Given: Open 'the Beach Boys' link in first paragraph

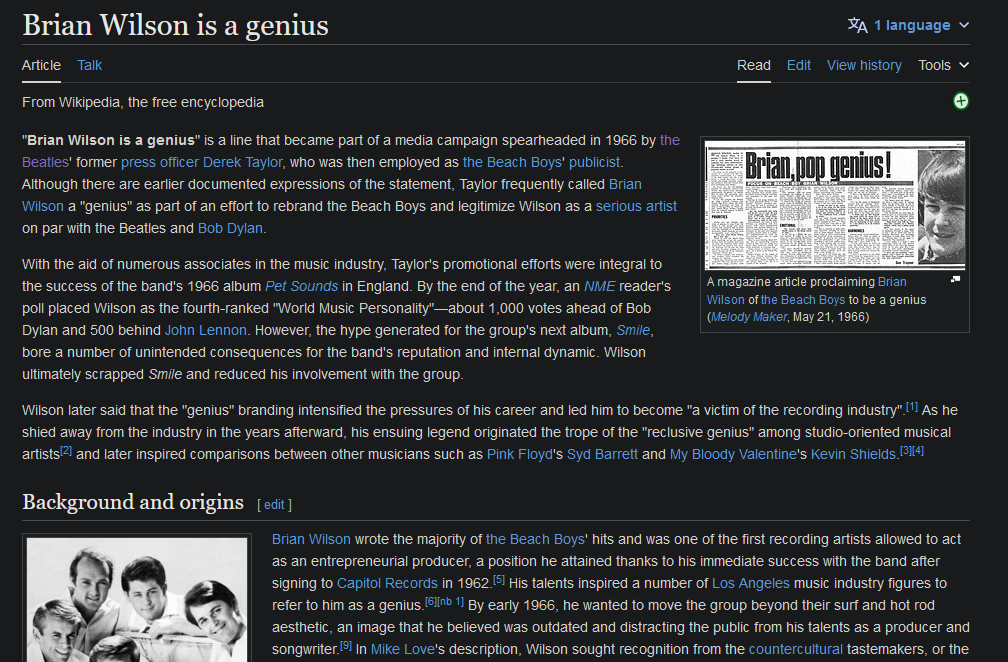Looking at the screenshot, I should pyautogui.click(x=512, y=162).
